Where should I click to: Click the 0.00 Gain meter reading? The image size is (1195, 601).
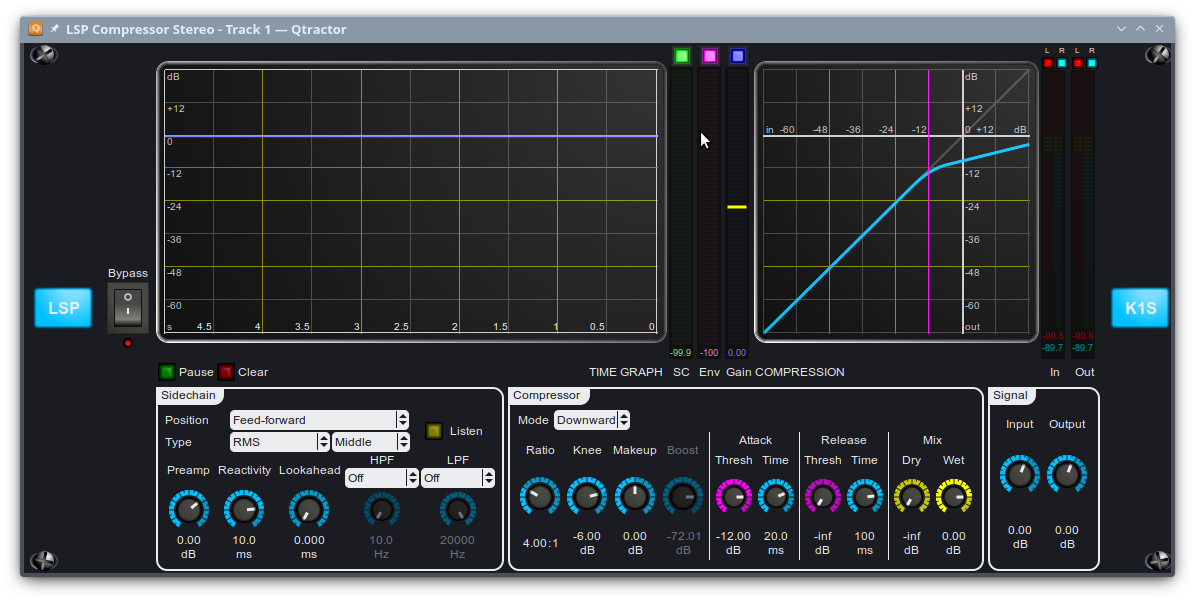[x=737, y=353]
